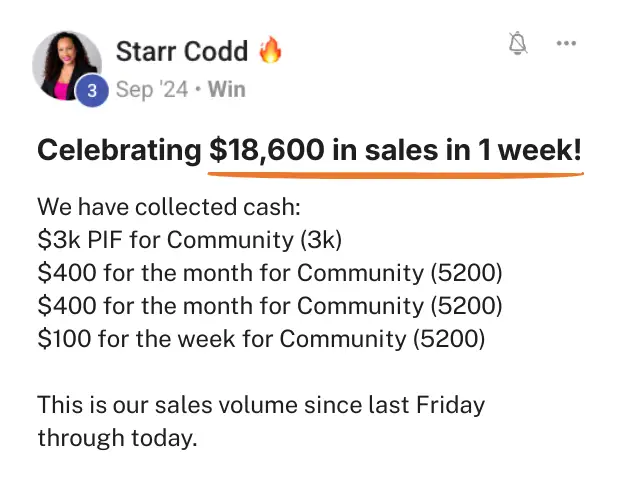Image resolution: width=618 pixels, height=486 pixels.
Task: Click the level 3 badge on avatar
Action: 92,91
